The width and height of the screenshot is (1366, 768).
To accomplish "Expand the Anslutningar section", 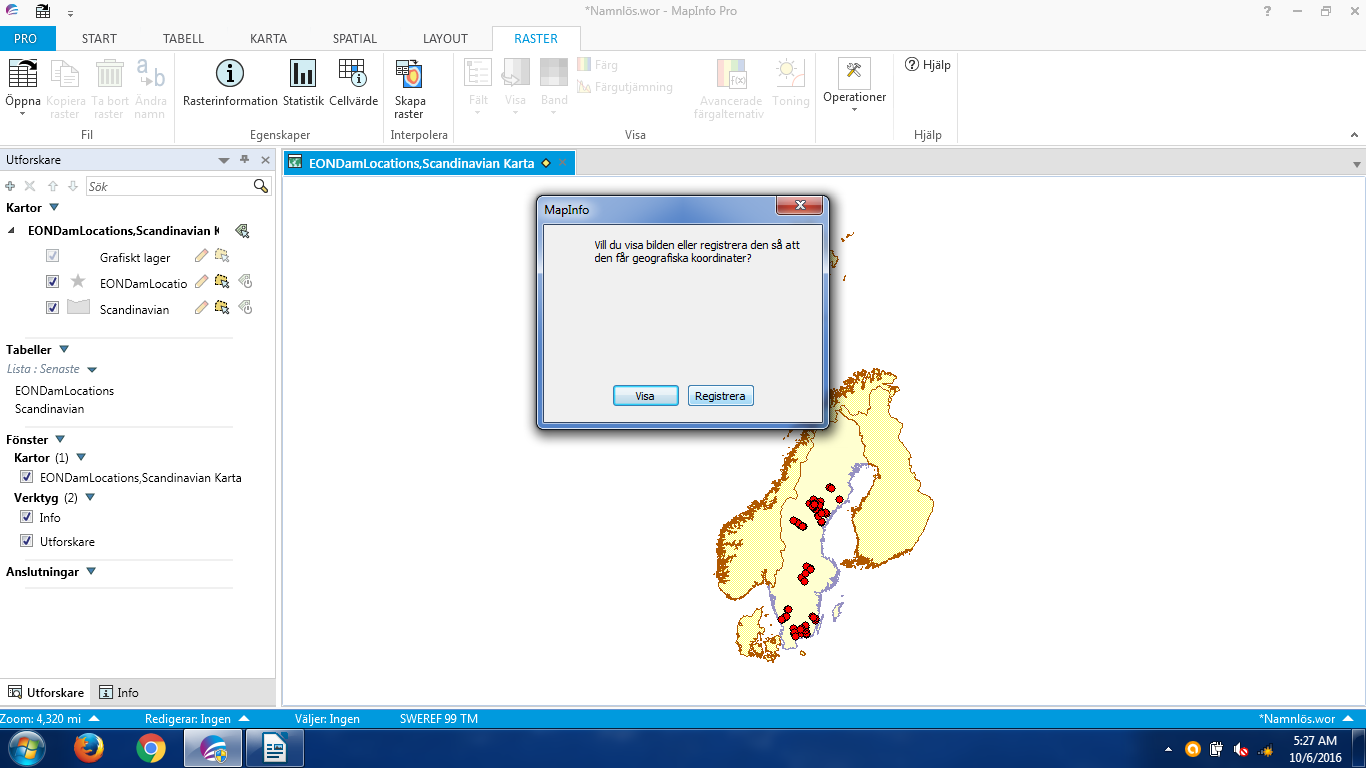I will point(91,571).
